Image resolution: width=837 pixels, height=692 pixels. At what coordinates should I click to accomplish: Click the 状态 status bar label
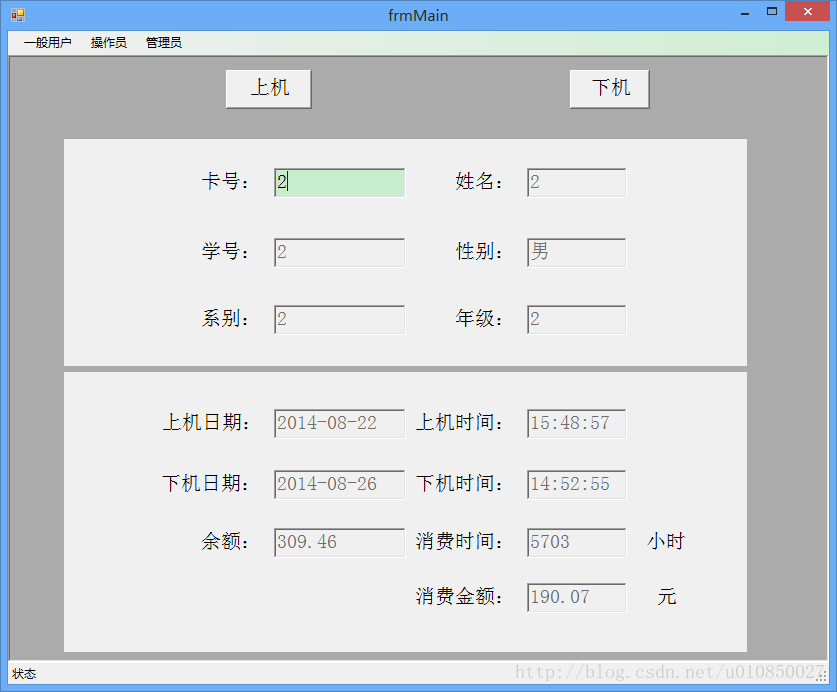pyautogui.click(x=24, y=674)
